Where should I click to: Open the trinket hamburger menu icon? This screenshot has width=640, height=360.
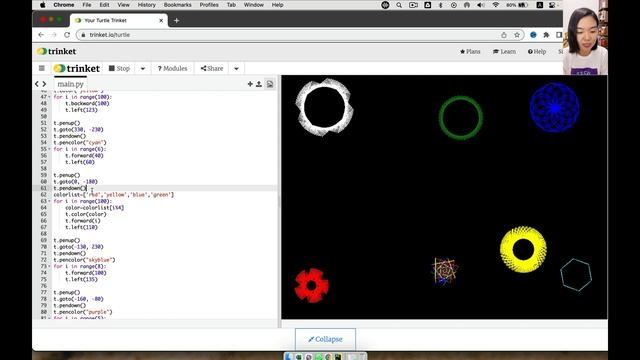[x=42, y=68]
